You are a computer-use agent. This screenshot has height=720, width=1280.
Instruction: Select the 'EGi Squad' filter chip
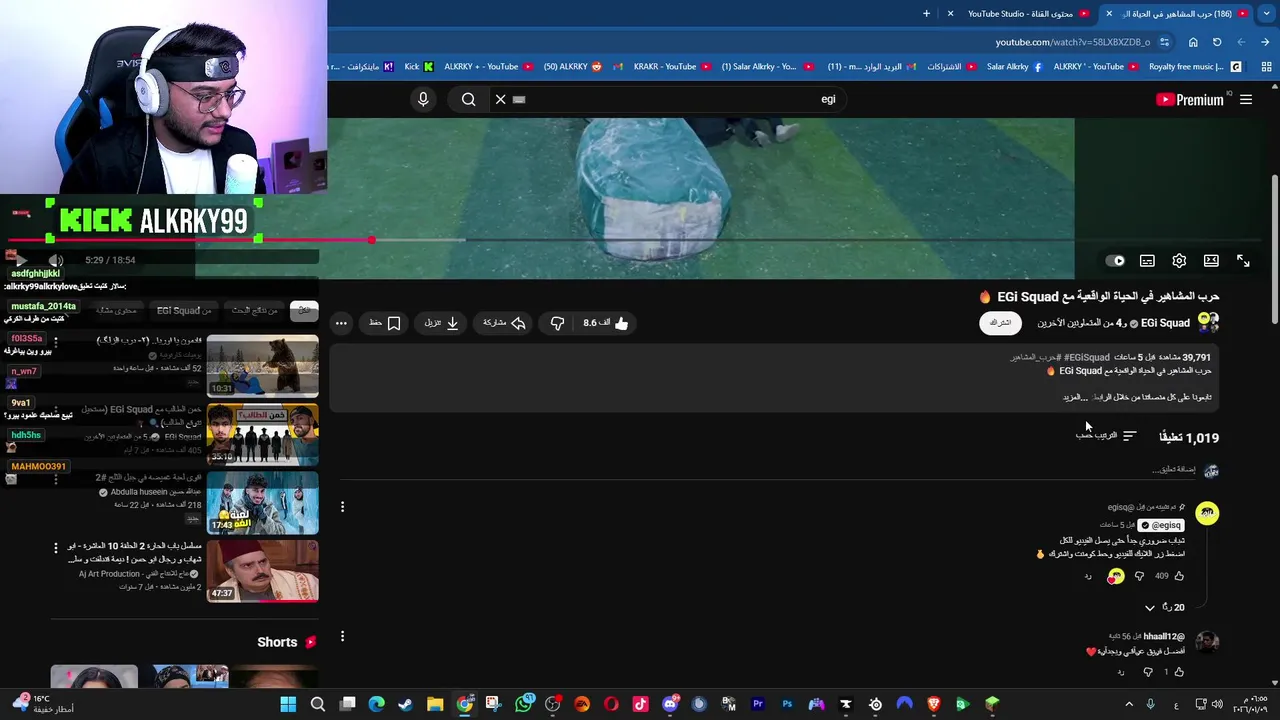coord(184,311)
